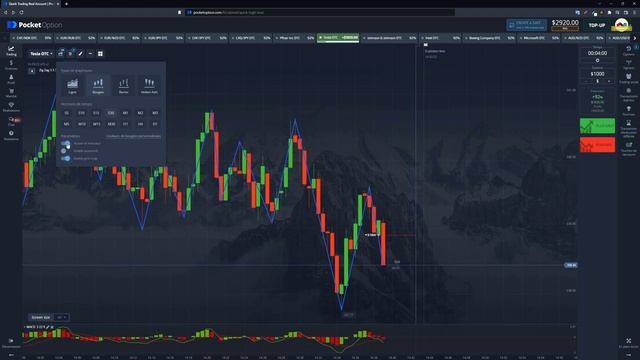640x360 pixels.
Task: Select the S30 timeframe
Action: tap(111, 113)
